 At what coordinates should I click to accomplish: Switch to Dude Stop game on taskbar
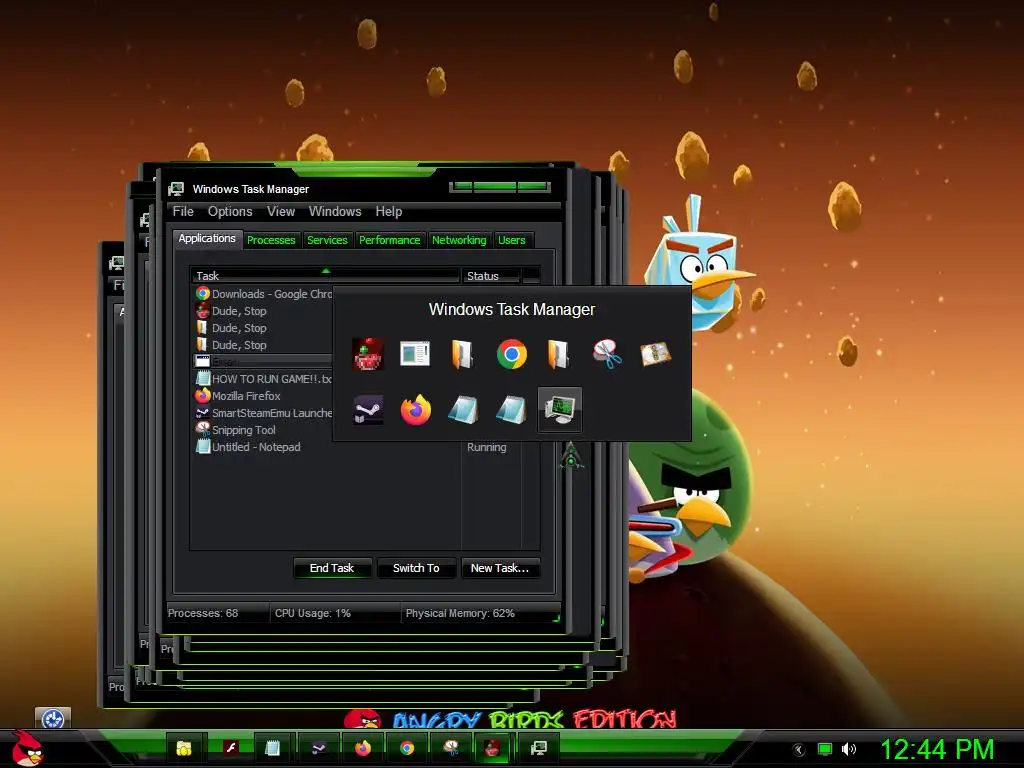(x=494, y=748)
